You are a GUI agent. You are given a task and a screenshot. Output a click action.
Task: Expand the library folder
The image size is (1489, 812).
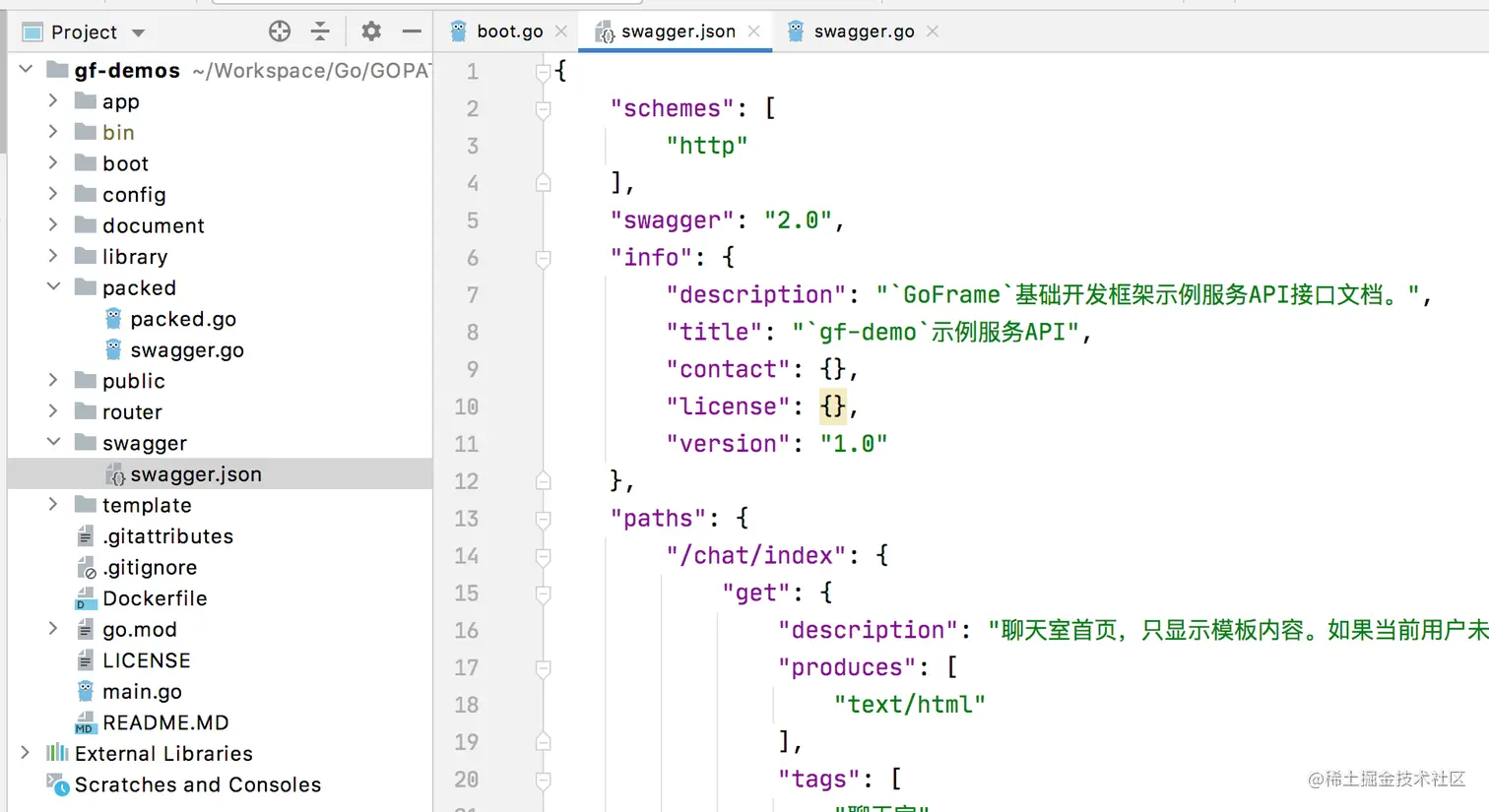(x=53, y=256)
